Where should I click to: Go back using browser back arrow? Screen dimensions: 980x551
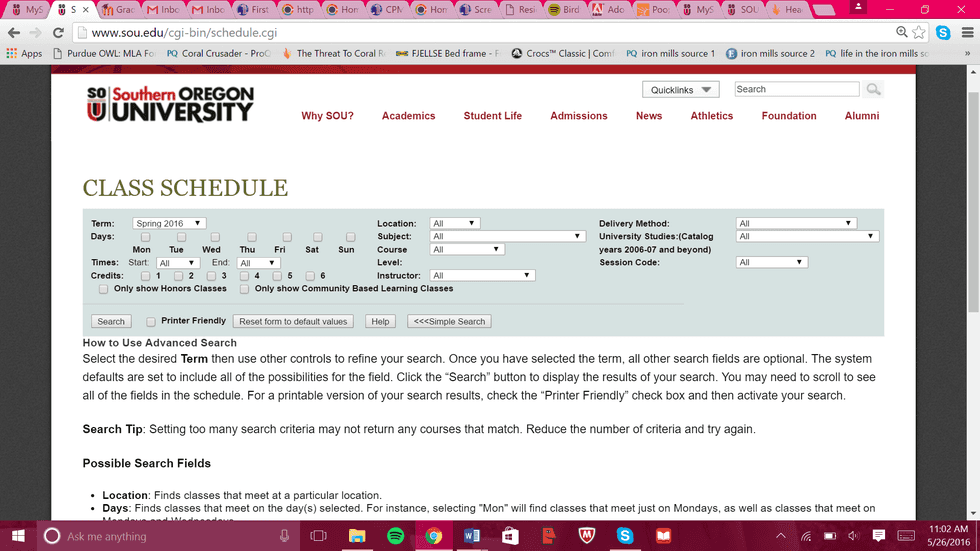(14, 32)
